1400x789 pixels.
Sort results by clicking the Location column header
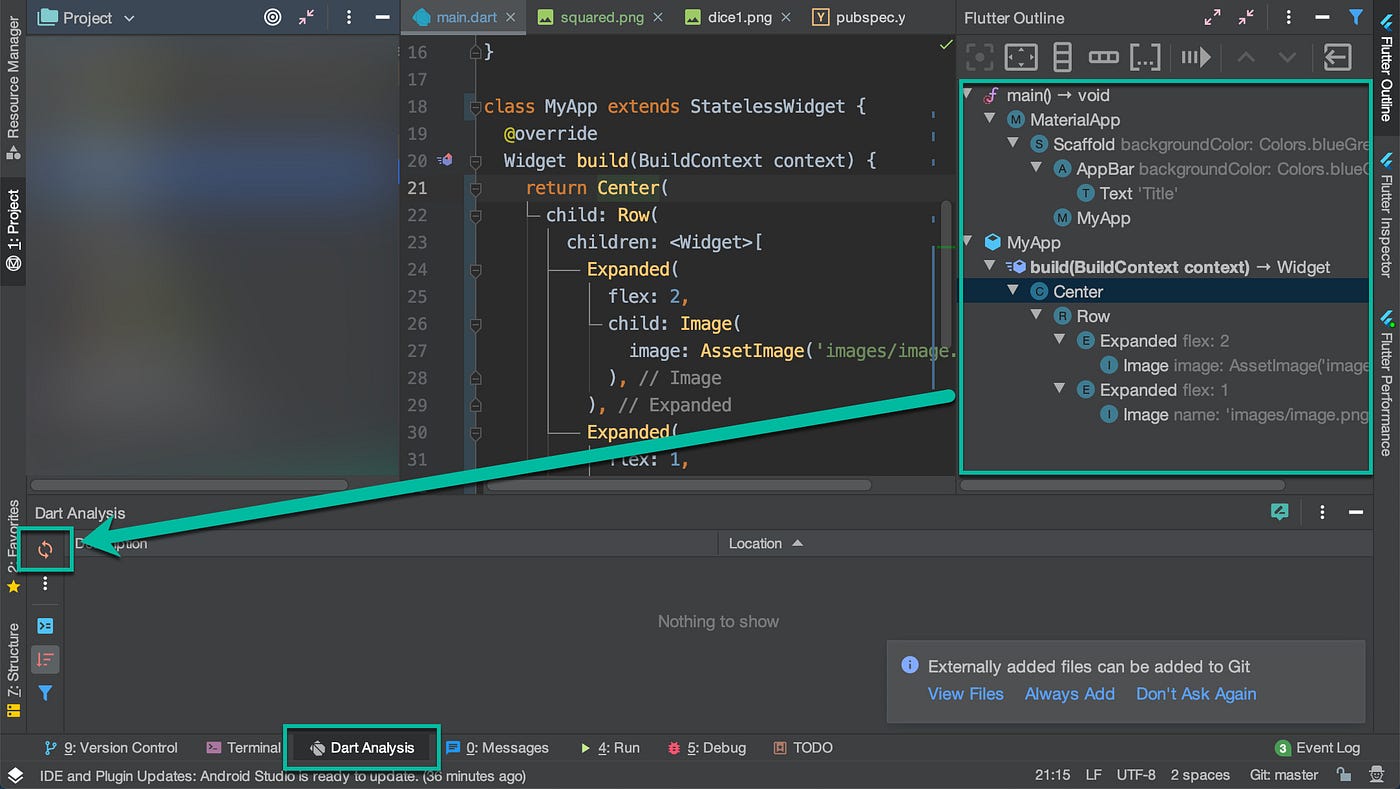(x=756, y=543)
